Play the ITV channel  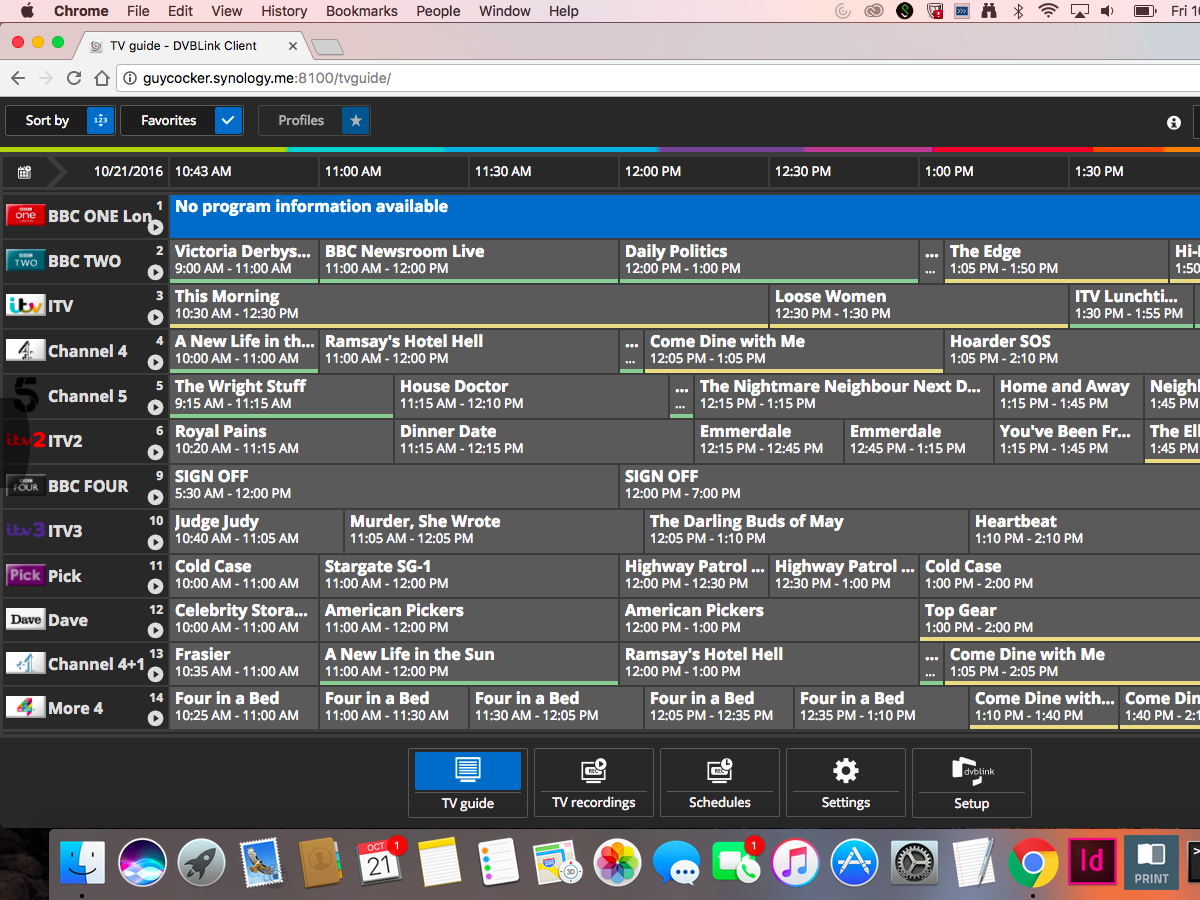155,317
